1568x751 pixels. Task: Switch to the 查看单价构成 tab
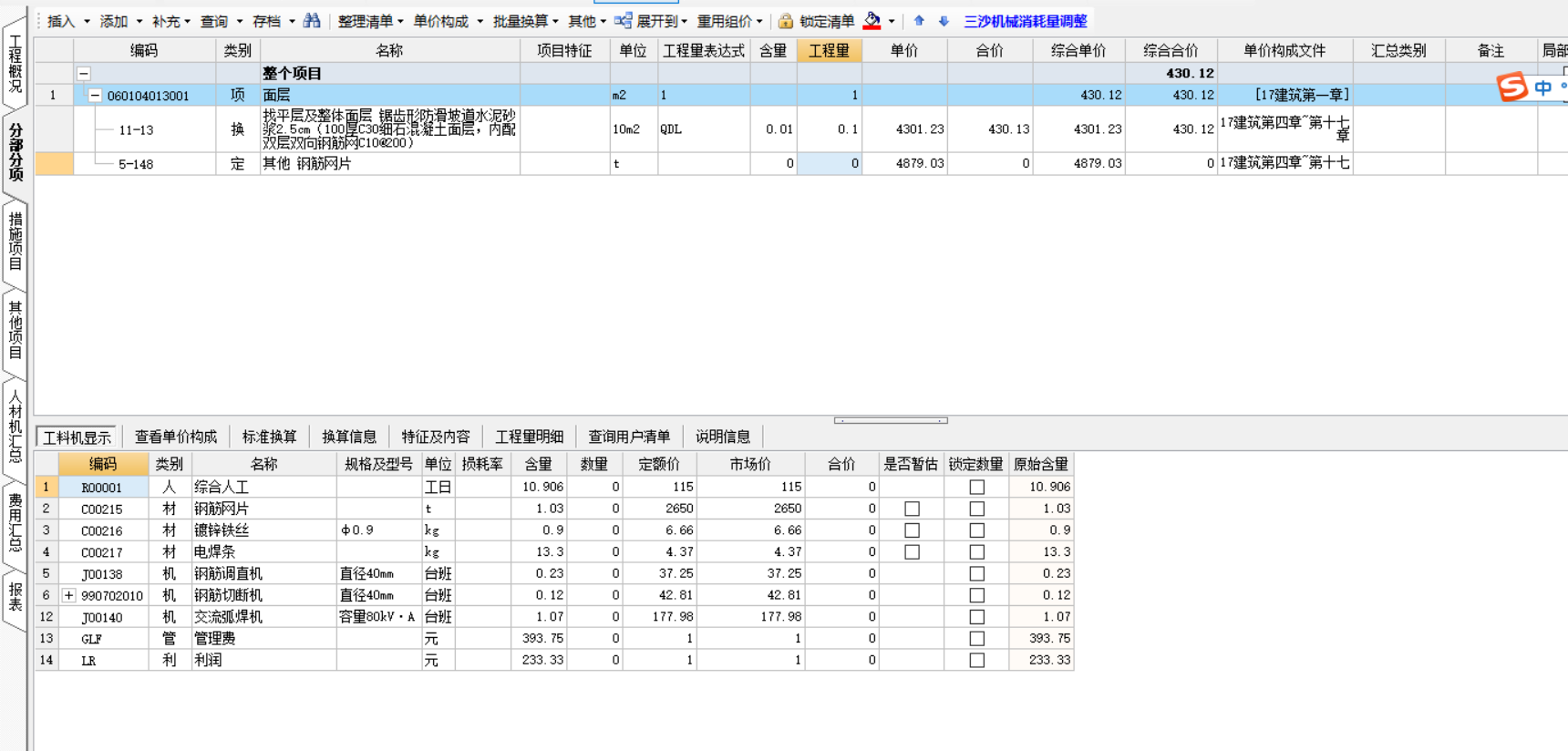tap(176, 437)
